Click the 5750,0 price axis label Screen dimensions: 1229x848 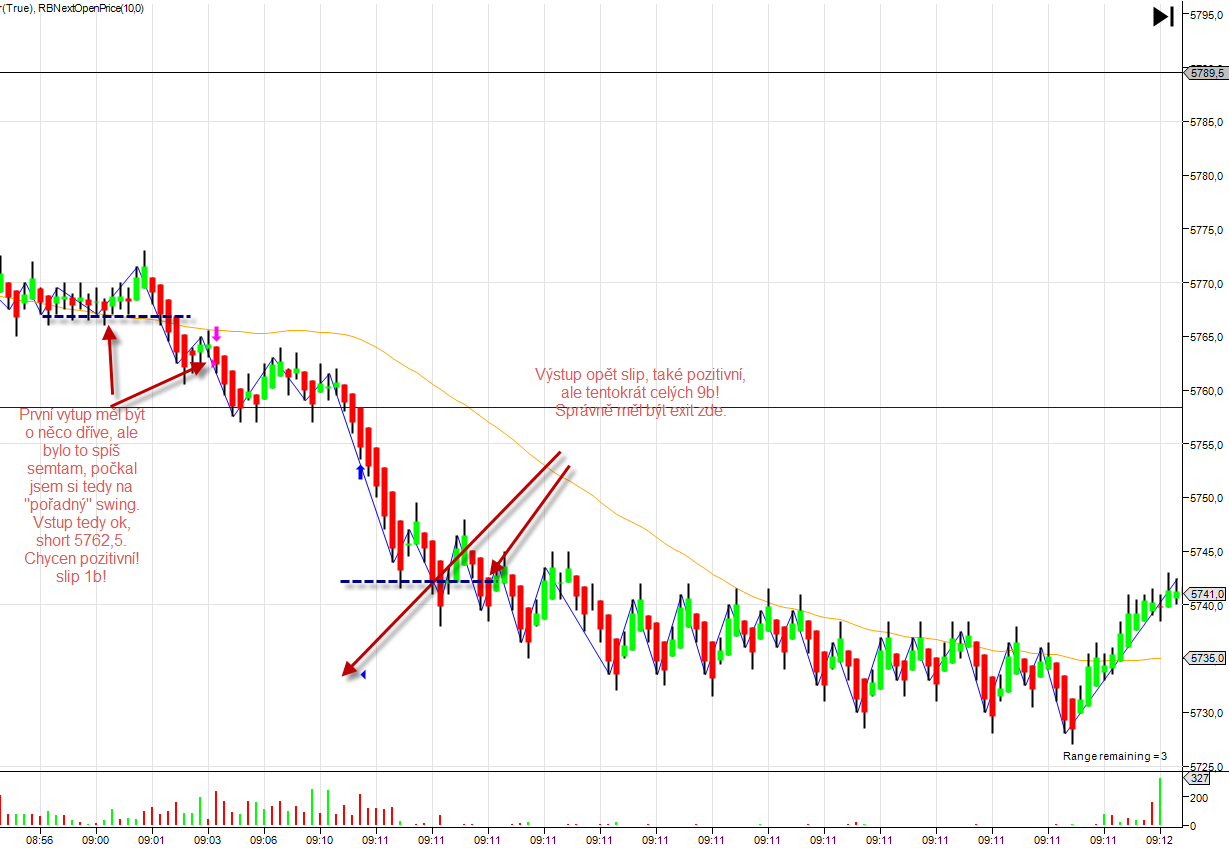[x=1206, y=498]
